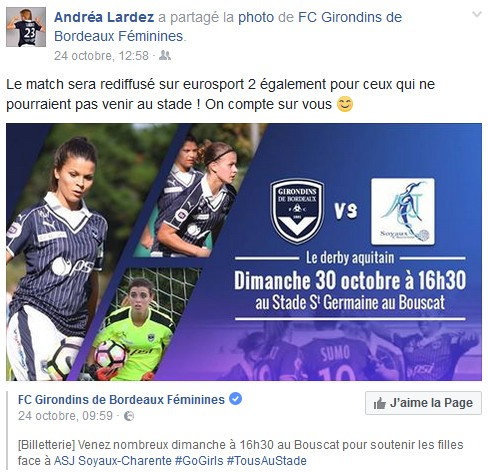The height and width of the screenshot is (472, 488).
Task: Click the blue verified badge icon
Action: tap(236, 399)
